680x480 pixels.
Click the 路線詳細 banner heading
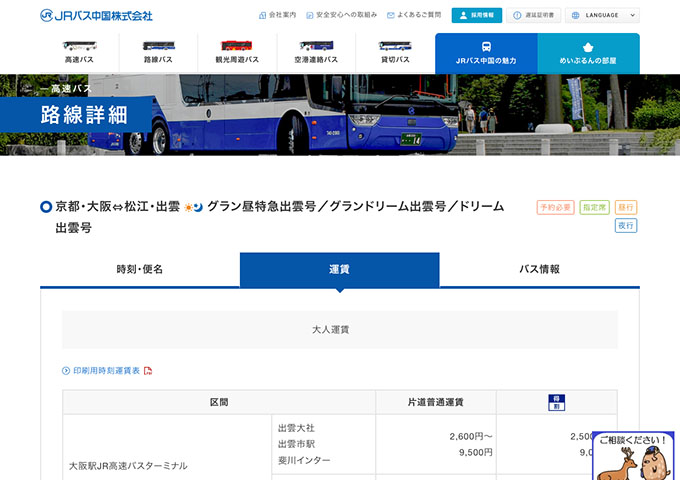(x=84, y=115)
